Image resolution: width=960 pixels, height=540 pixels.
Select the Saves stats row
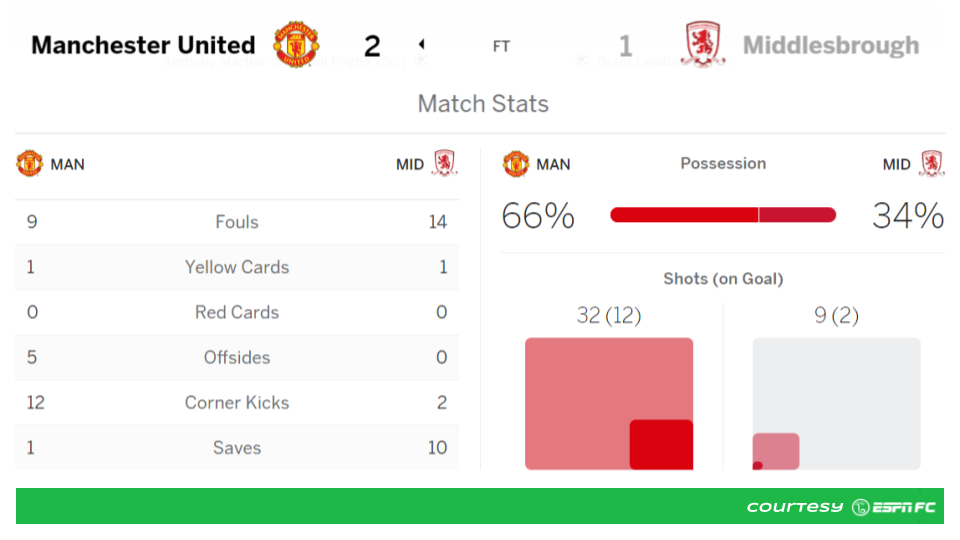click(x=237, y=448)
